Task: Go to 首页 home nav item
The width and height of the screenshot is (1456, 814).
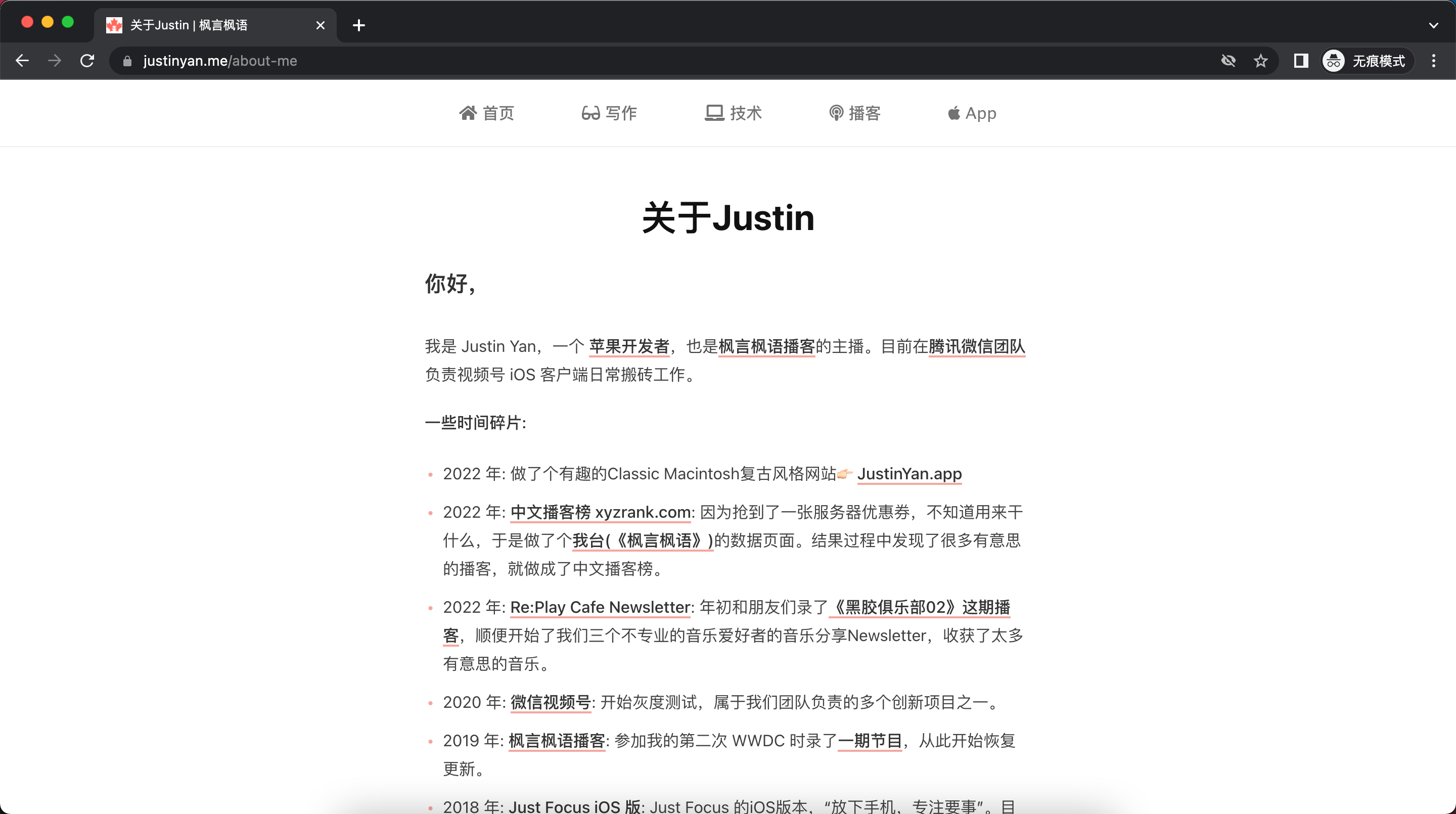Action: (x=486, y=113)
